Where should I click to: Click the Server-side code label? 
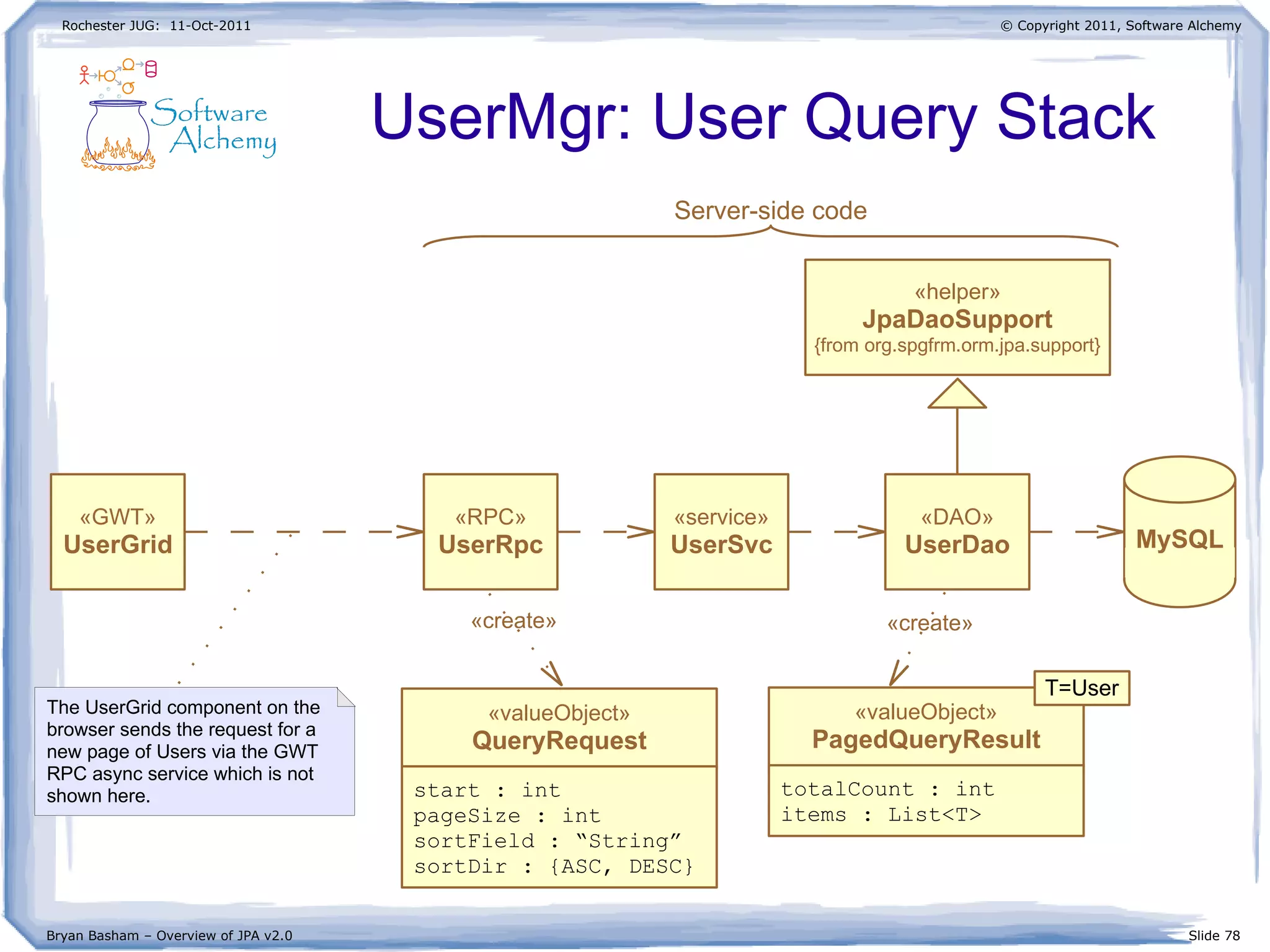click(x=770, y=211)
